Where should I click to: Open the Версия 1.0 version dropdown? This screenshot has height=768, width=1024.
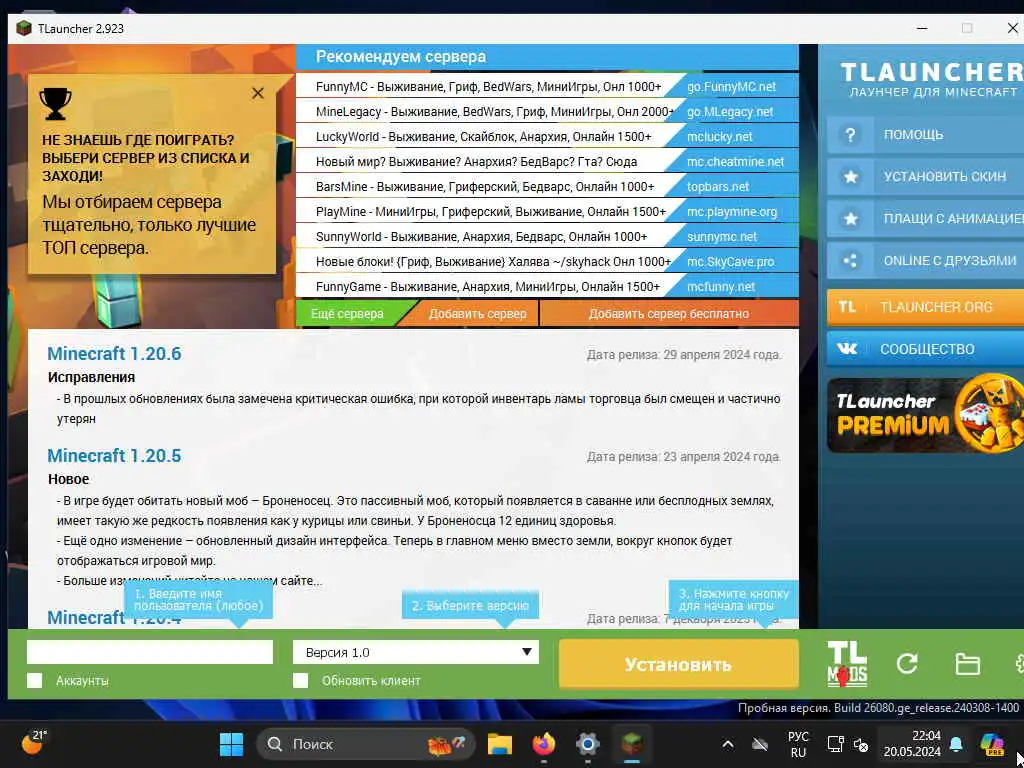pyautogui.click(x=416, y=652)
